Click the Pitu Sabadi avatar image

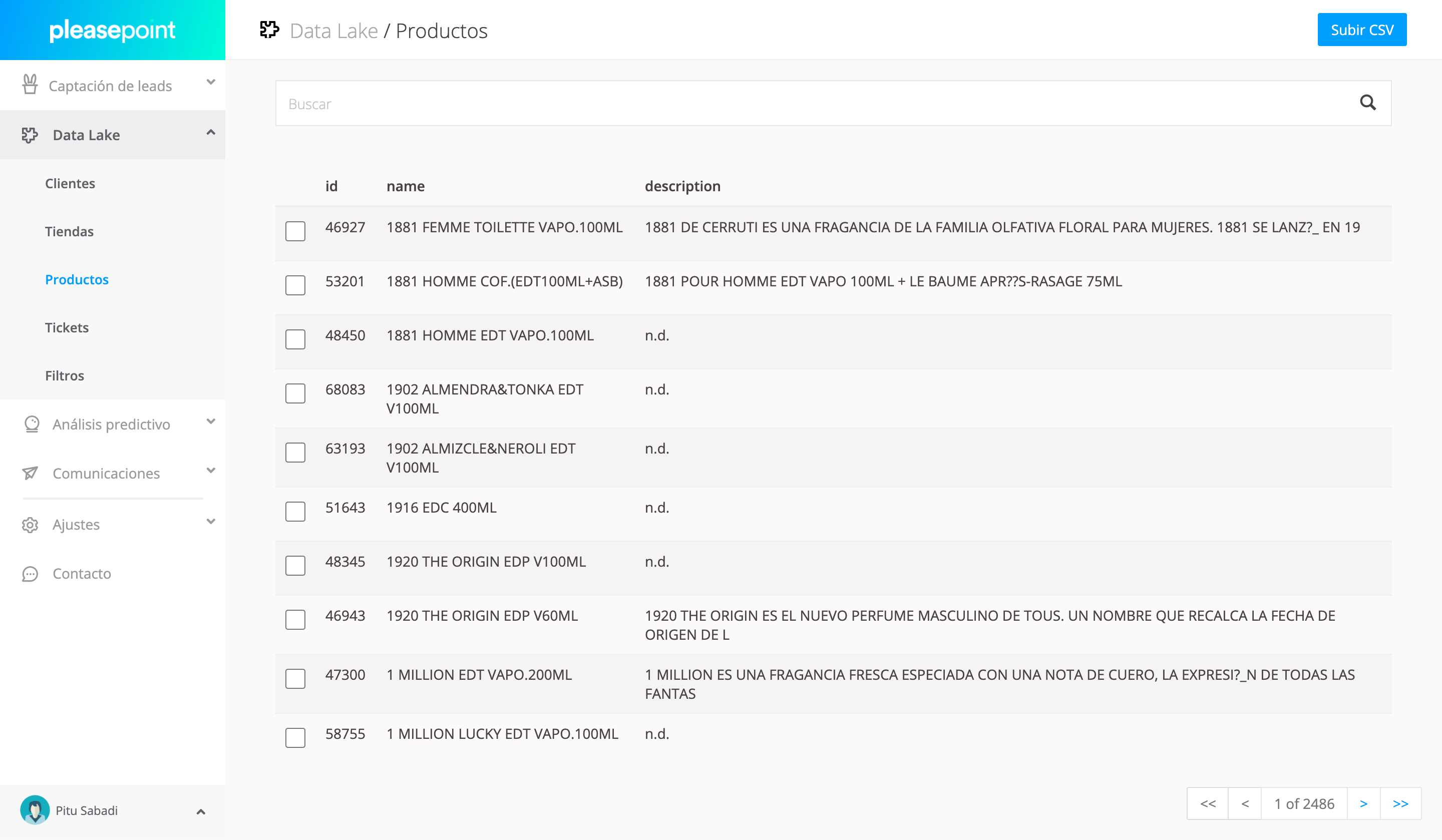pyautogui.click(x=35, y=809)
